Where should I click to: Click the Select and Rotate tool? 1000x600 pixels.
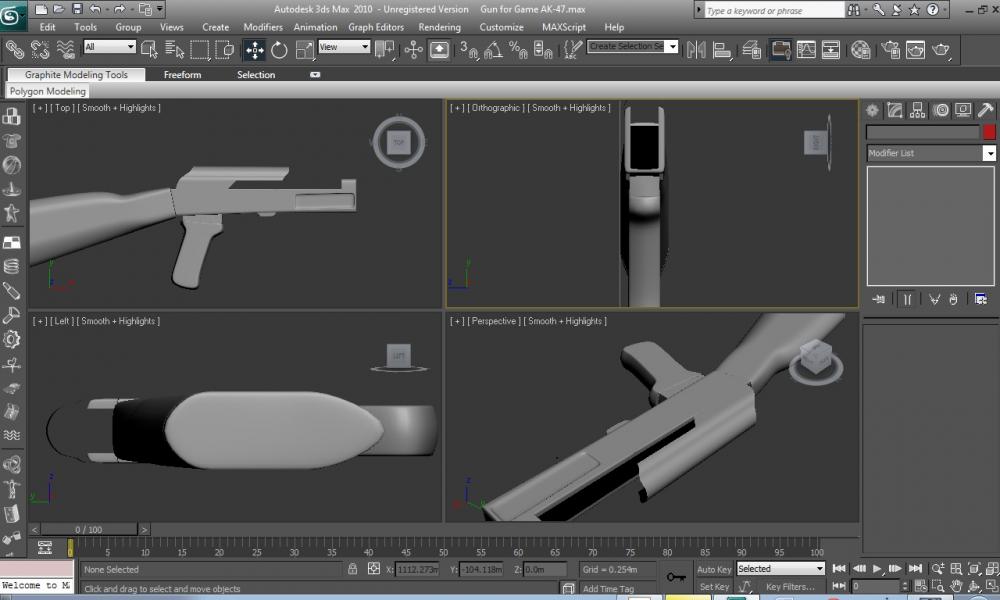pyautogui.click(x=279, y=50)
